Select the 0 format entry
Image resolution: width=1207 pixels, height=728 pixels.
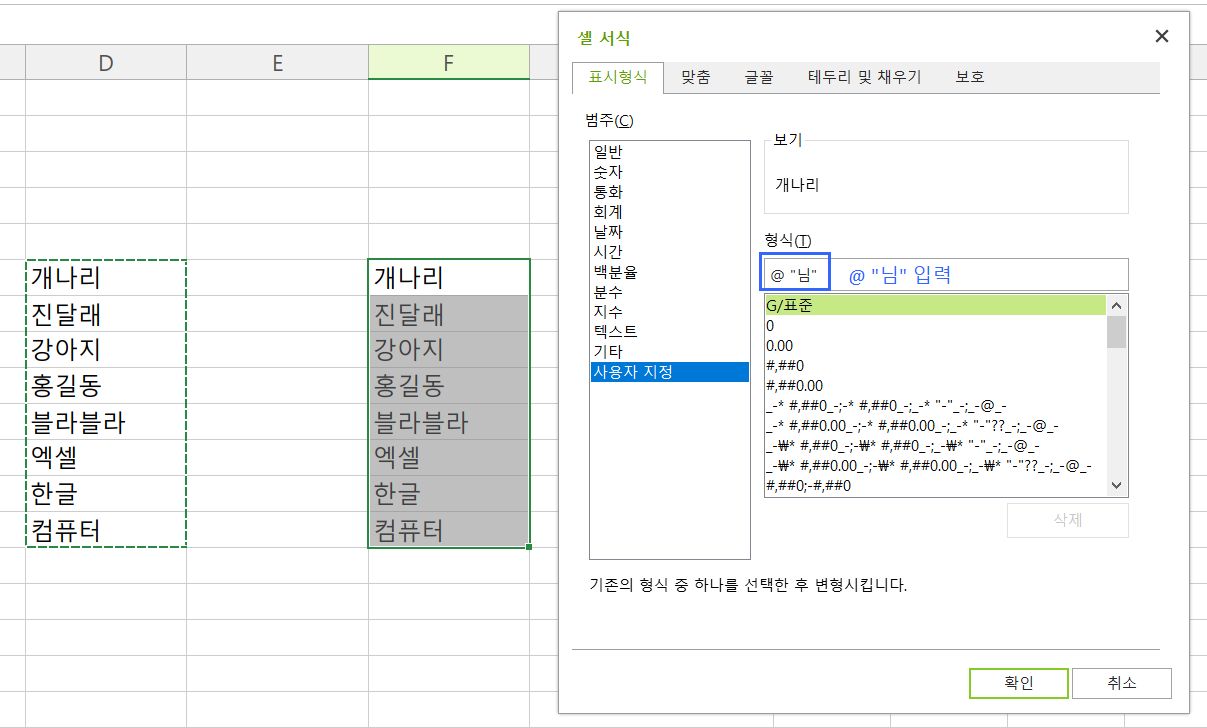point(935,326)
